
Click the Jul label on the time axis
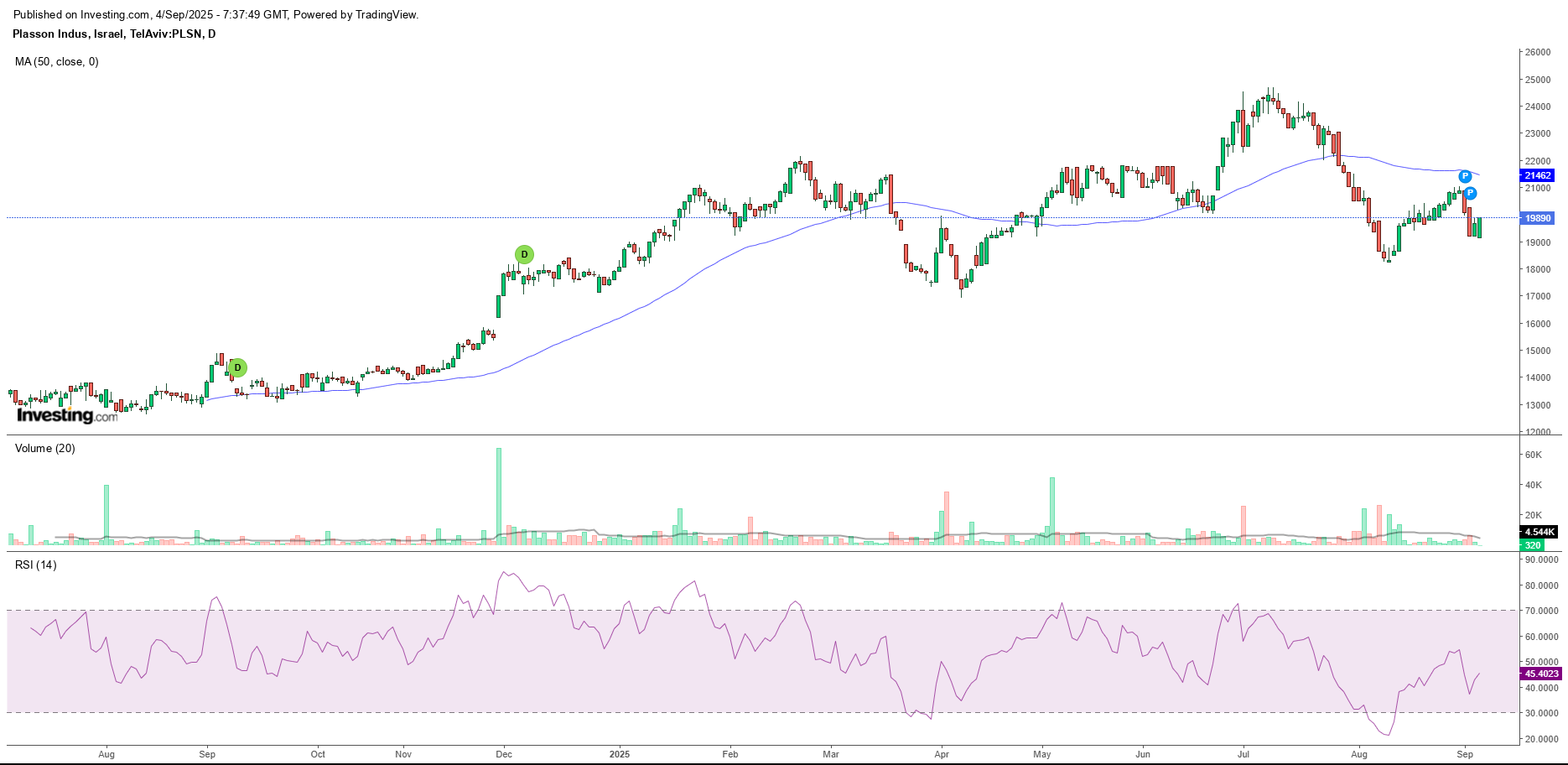point(1243,754)
